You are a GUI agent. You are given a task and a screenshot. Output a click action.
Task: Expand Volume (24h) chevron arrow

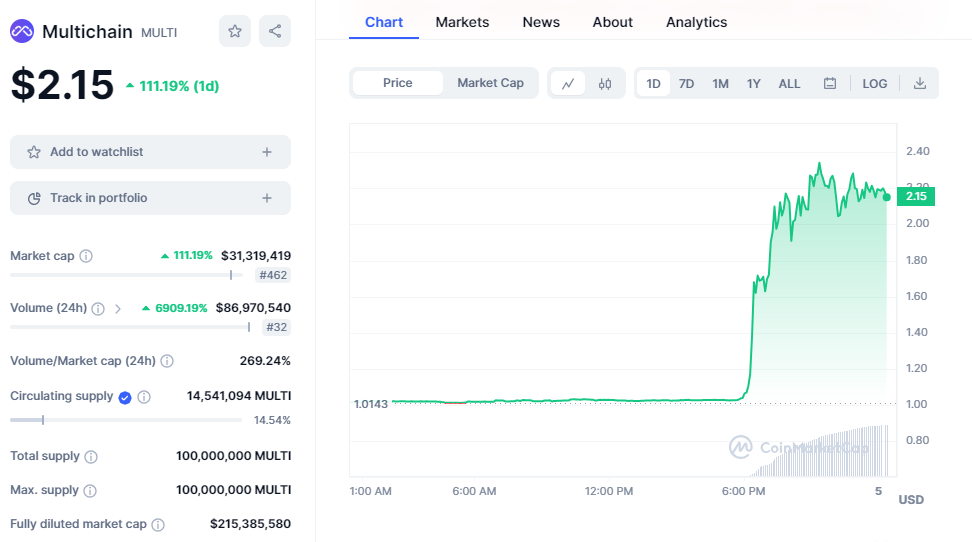(118, 308)
